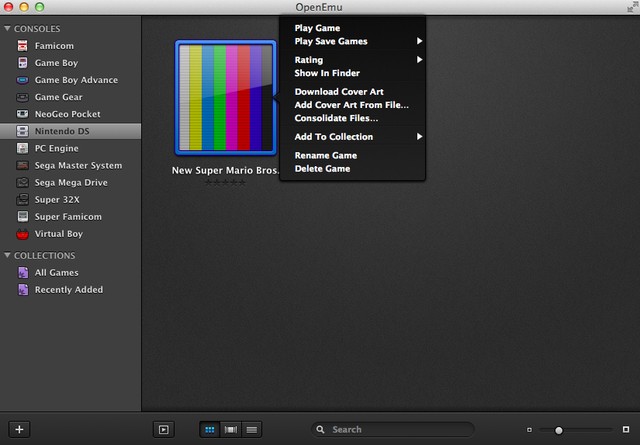
Task: Choose Download Cover Art from context menu
Action: pos(339,92)
